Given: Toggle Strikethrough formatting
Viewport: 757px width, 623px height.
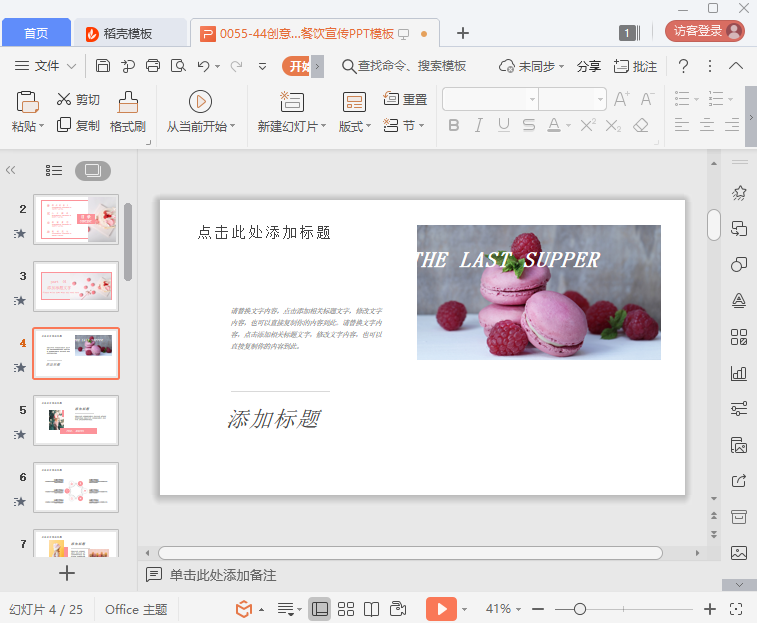Looking at the screenshot, I should pyautogui.click(x=529, y=126).
